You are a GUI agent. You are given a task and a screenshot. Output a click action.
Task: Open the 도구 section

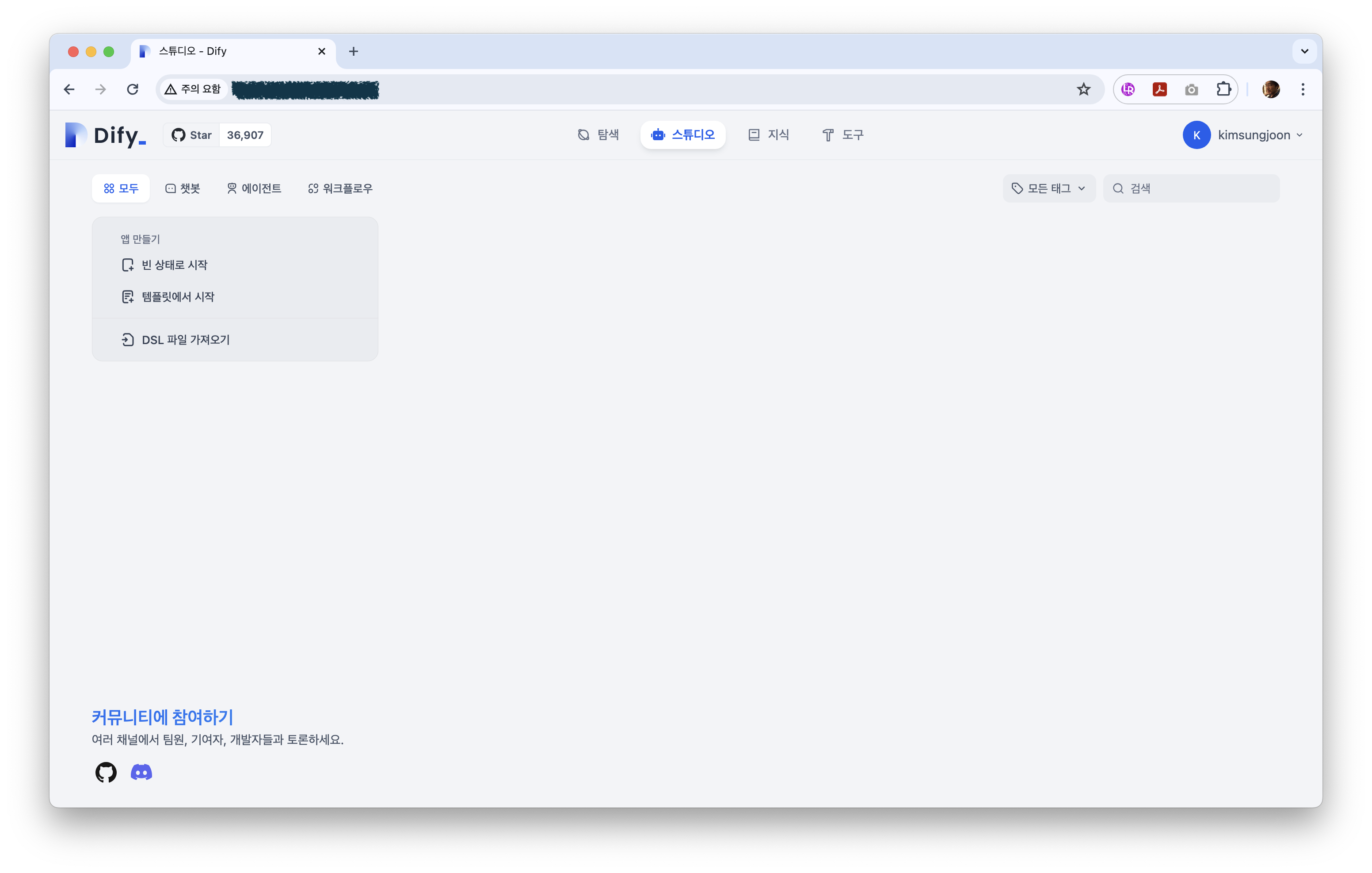click(842, 135)
